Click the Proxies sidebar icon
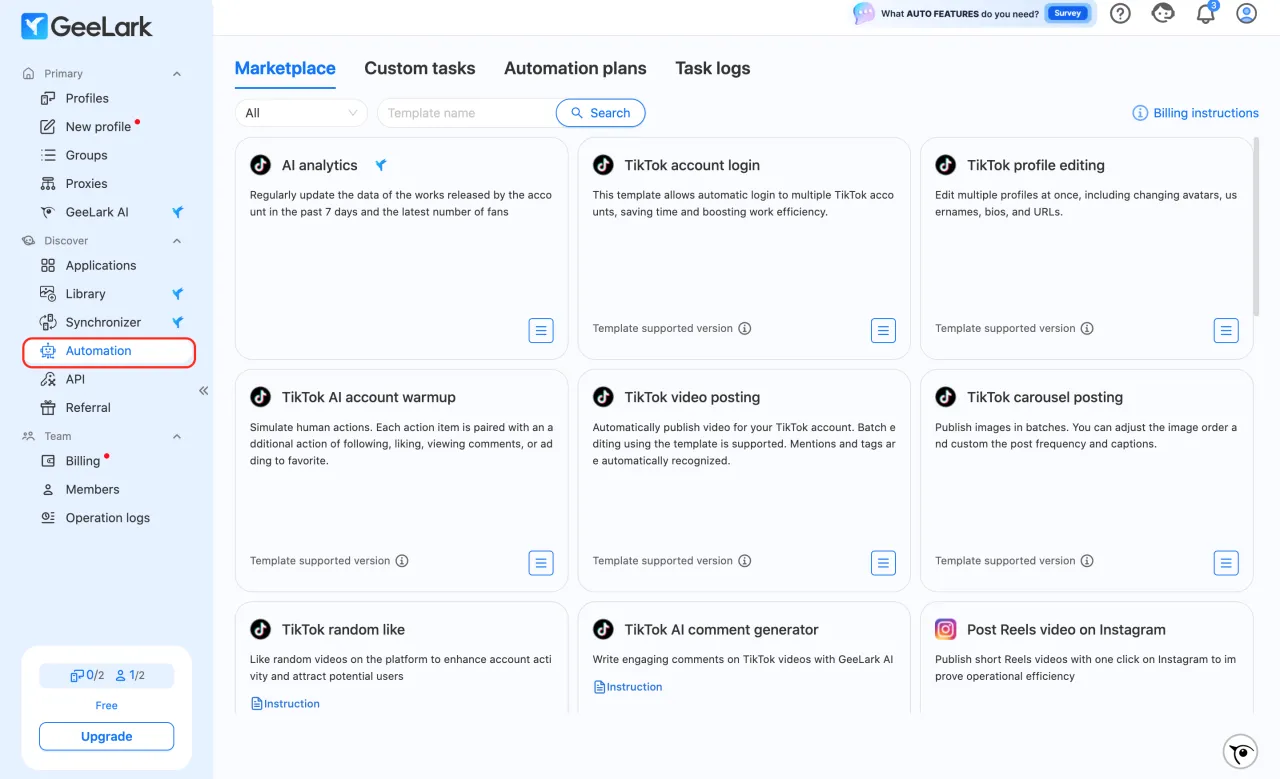The width and height of the screenshot is (1280, 779). [x=47, y=184]
